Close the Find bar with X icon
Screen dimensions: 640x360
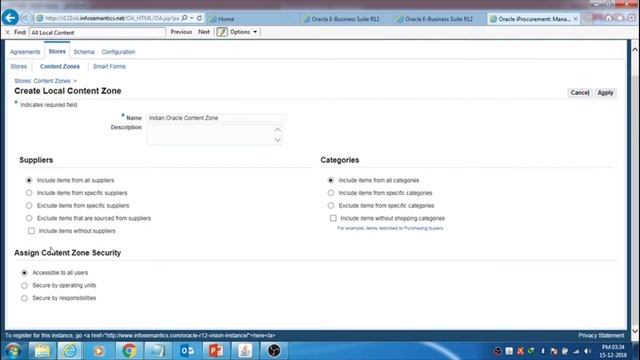coord(7,32)
